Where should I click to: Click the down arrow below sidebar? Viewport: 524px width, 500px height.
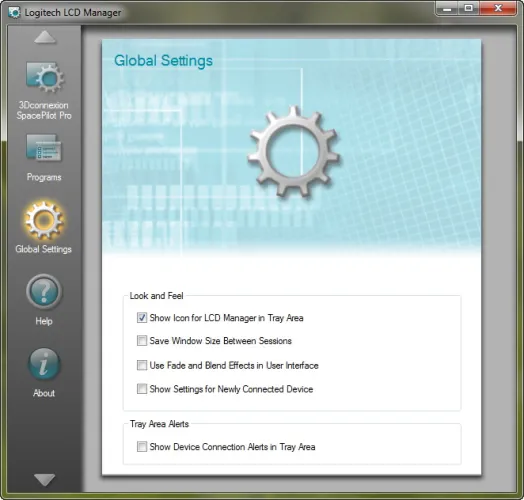(44, 480)
